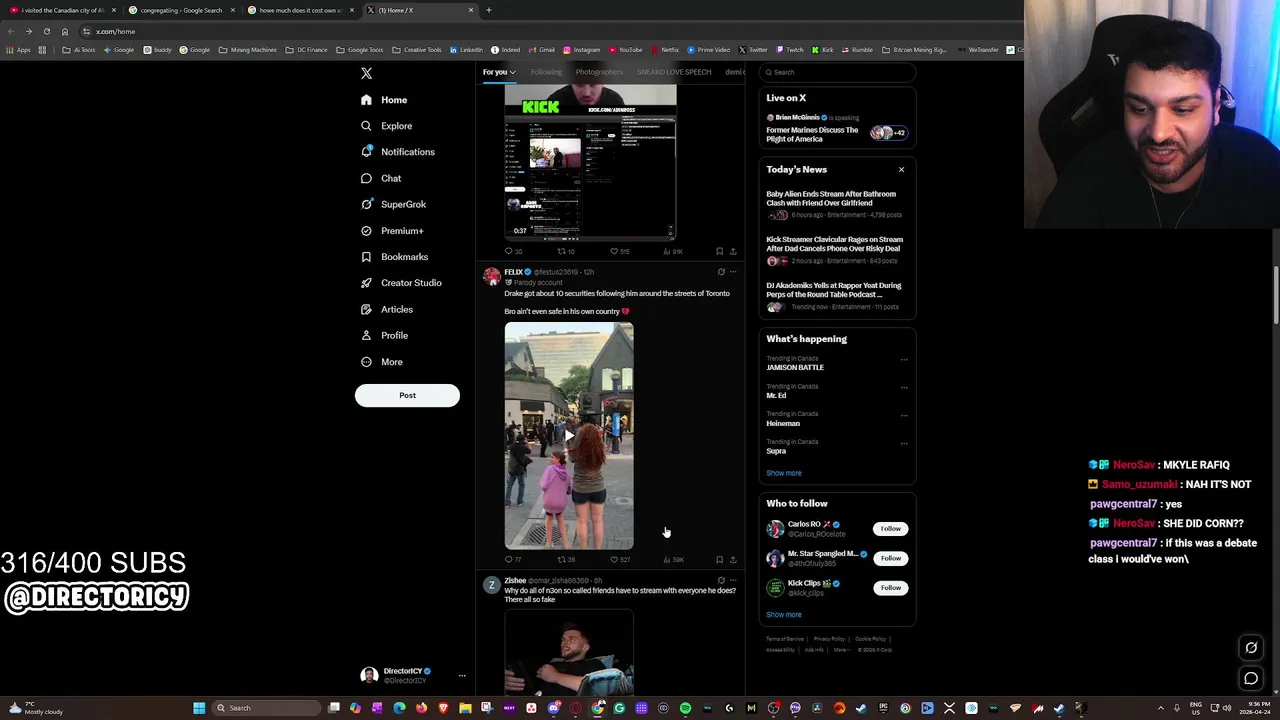Follow Carlos RO
Image resolution: width=1280 pixels, height=720 pixels.
[890, 528]
